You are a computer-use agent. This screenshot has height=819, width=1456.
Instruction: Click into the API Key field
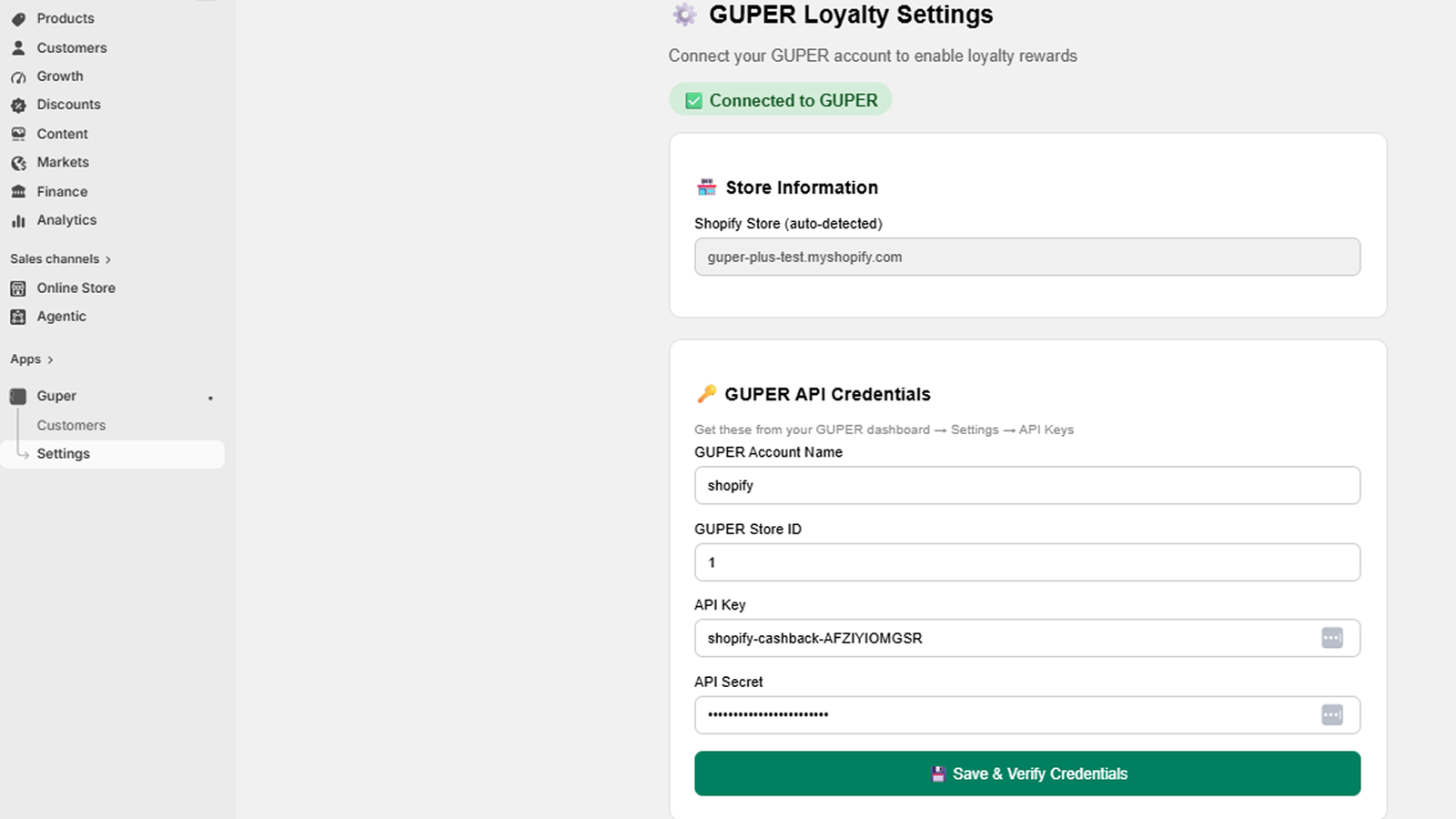coord(1027,638)
